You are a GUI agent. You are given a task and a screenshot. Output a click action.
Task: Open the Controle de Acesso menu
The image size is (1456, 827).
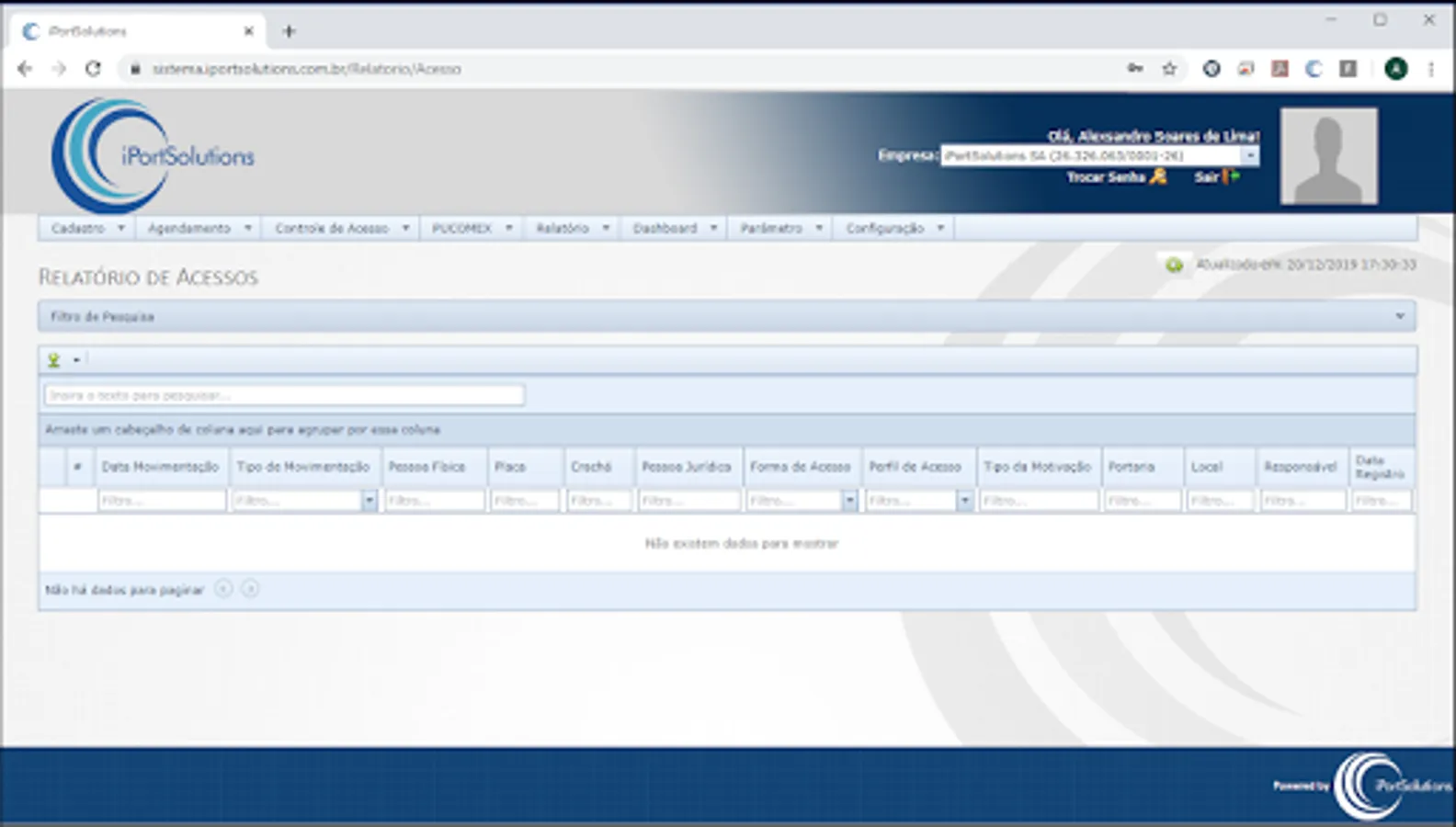pyautogui.click(x=341, y=228)
